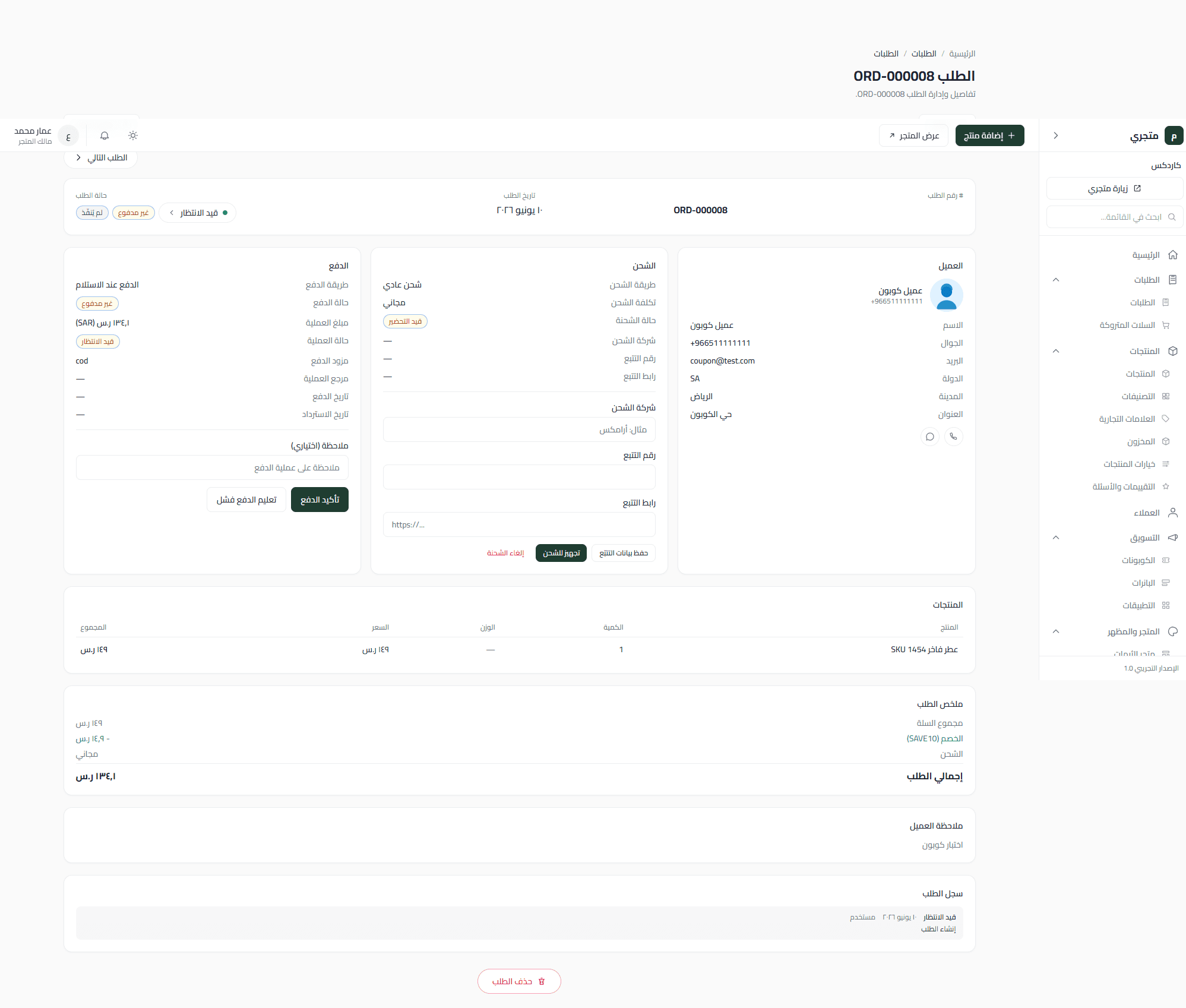The image size is (1186, 1008).
Task: Click تجهيز للشحن button
Action: 561,553
